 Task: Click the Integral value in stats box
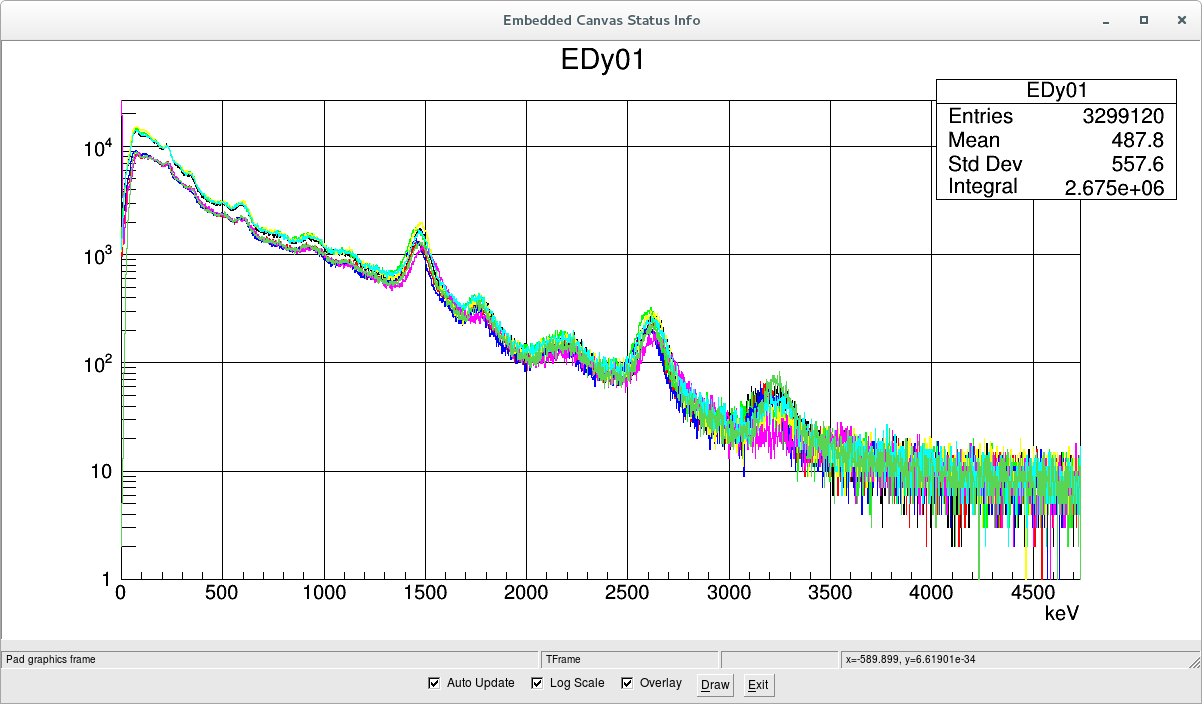pyautogui.click(x=1117, y=187)
